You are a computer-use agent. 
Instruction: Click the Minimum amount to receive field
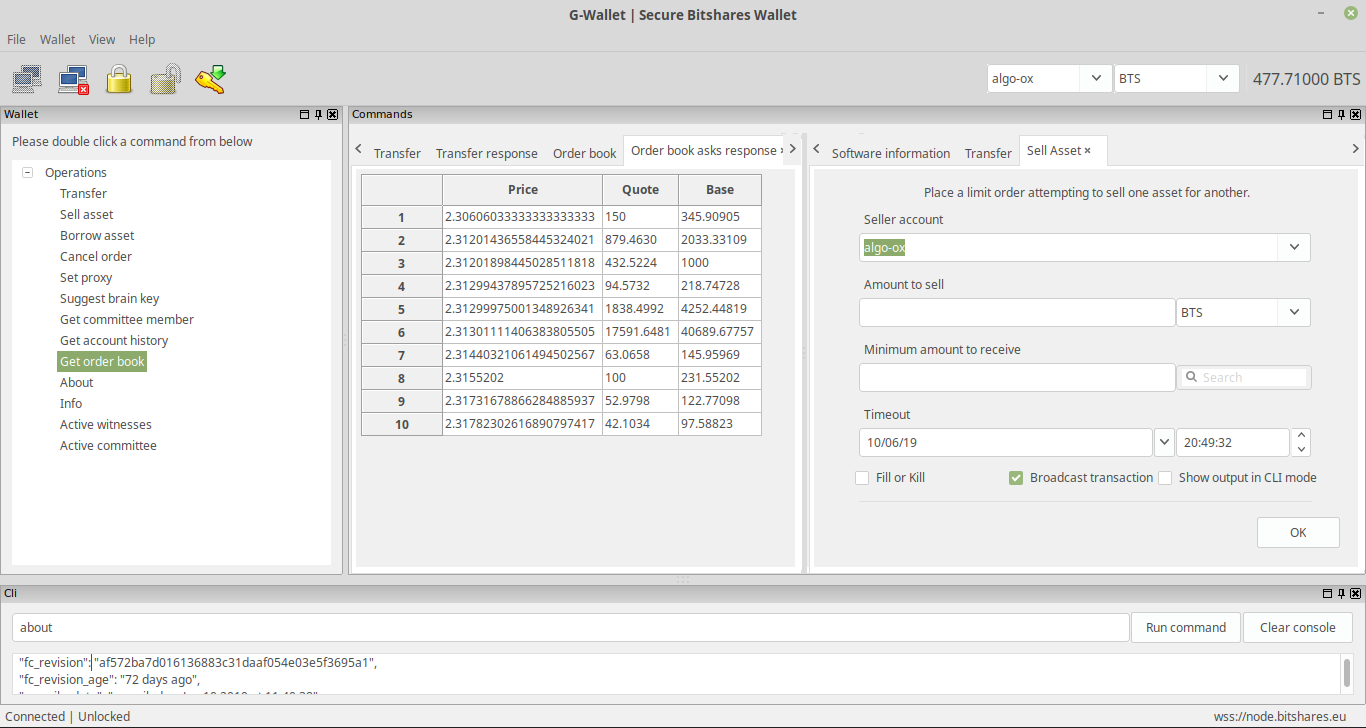pyautogui.click(x=1017, y=377)
